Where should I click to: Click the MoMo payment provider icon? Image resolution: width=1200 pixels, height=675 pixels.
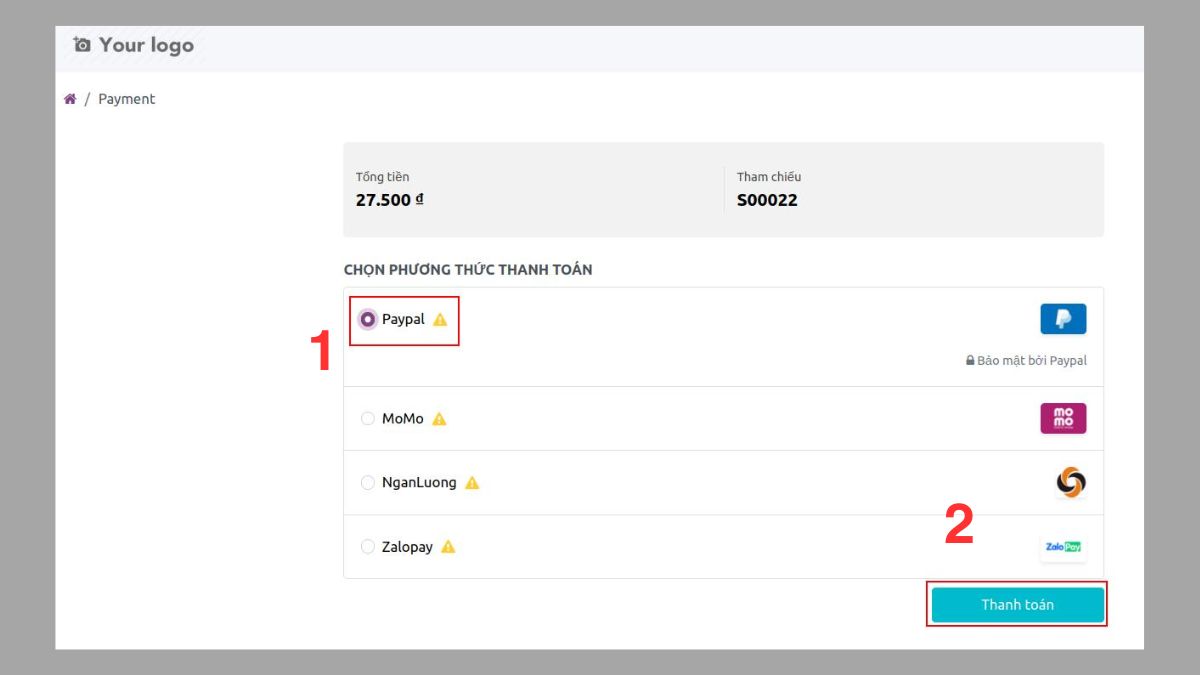click(1063, 418)
